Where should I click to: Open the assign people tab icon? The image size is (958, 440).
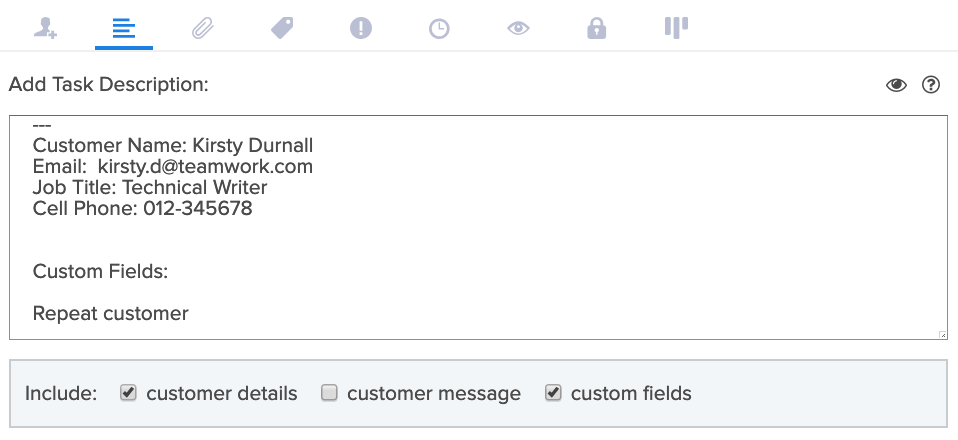click(x=45, y=28)
